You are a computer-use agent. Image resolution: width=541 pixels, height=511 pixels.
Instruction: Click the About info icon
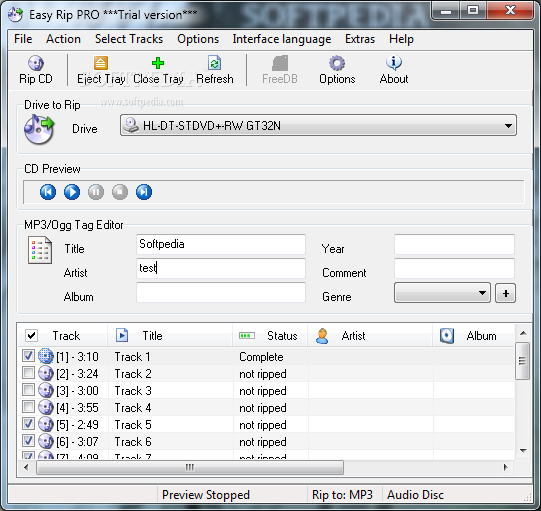tap(394, 63)
